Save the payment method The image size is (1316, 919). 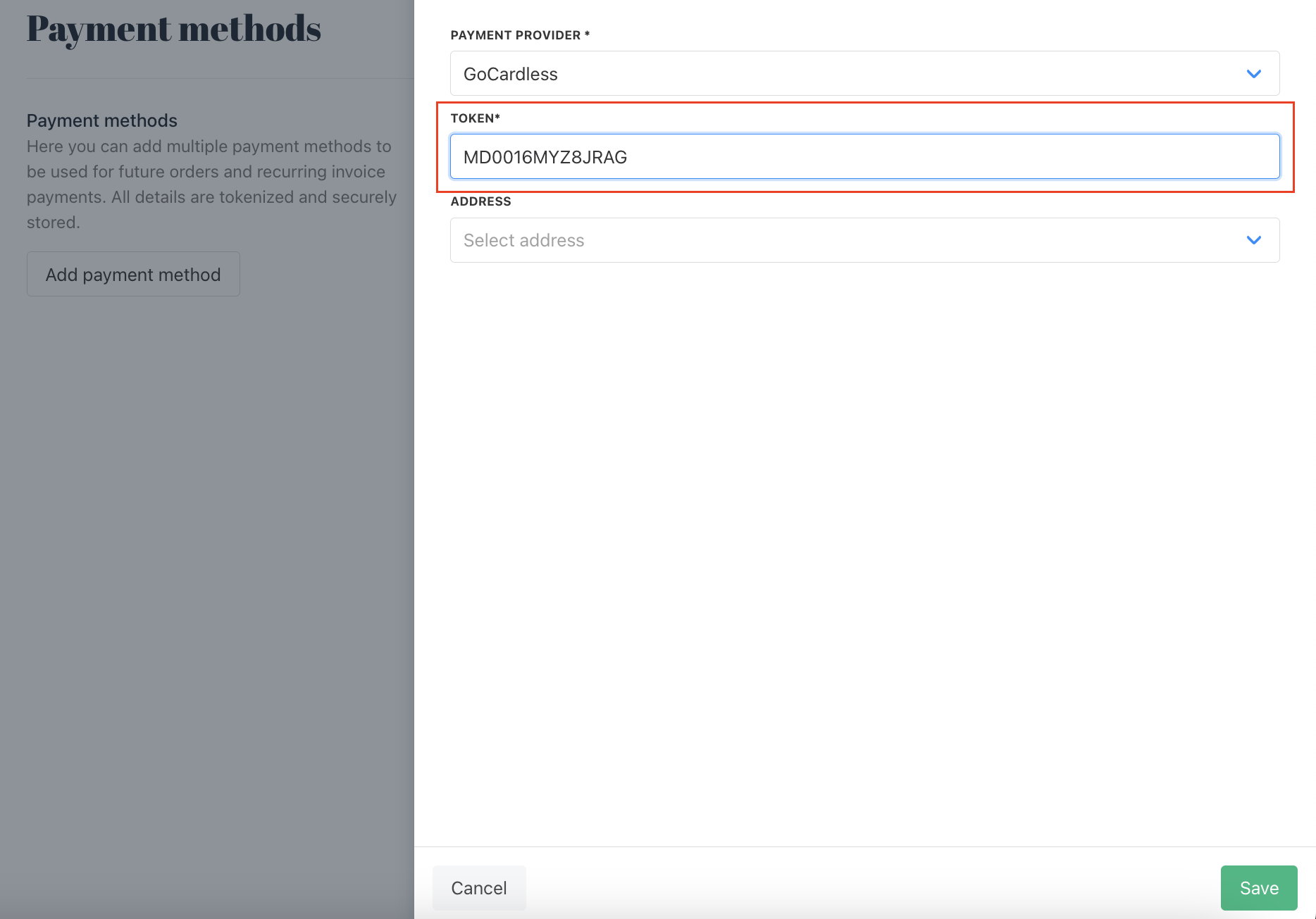(x=1258, y=887)
